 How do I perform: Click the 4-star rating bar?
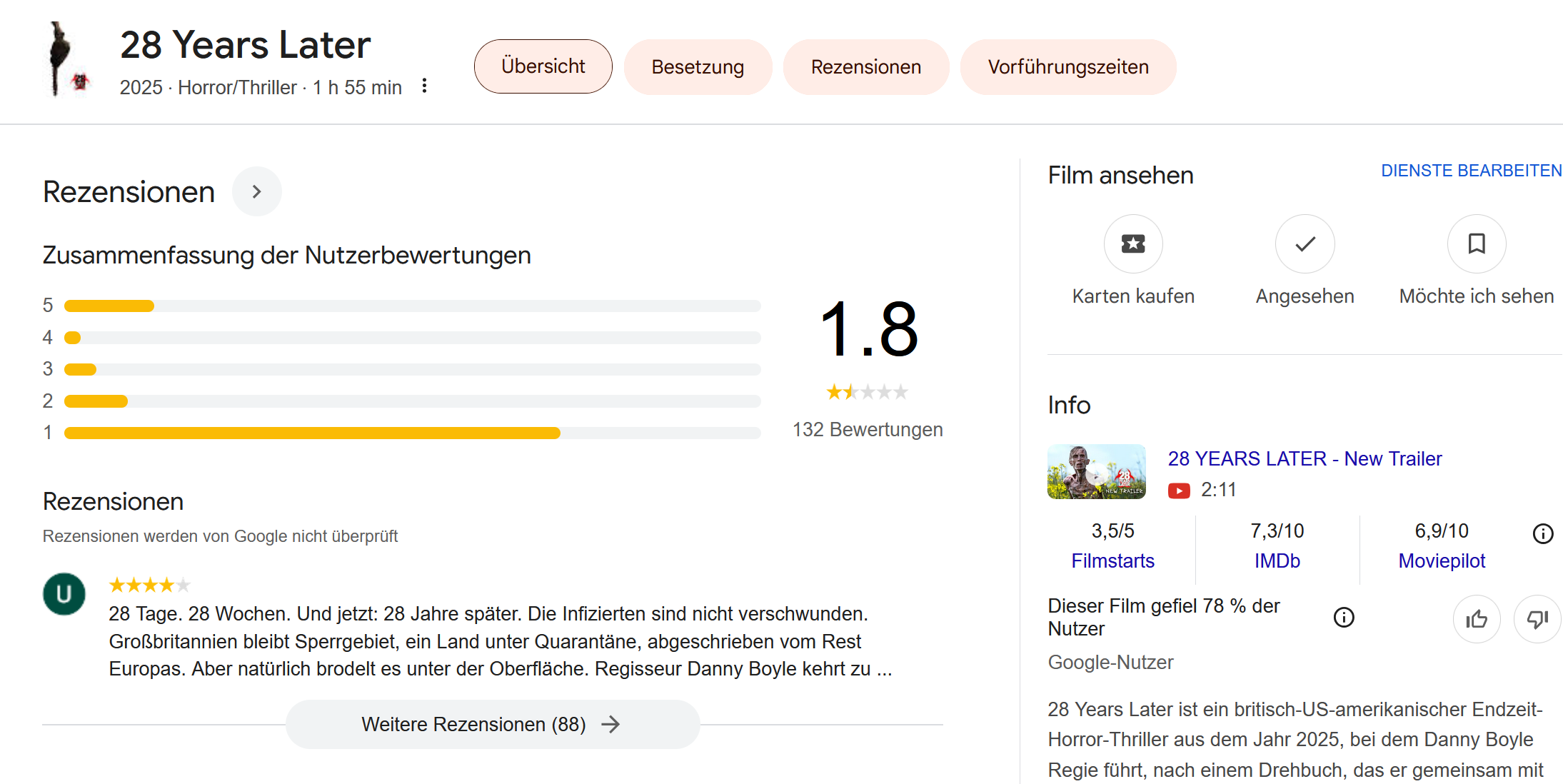(x=412, y=338)
